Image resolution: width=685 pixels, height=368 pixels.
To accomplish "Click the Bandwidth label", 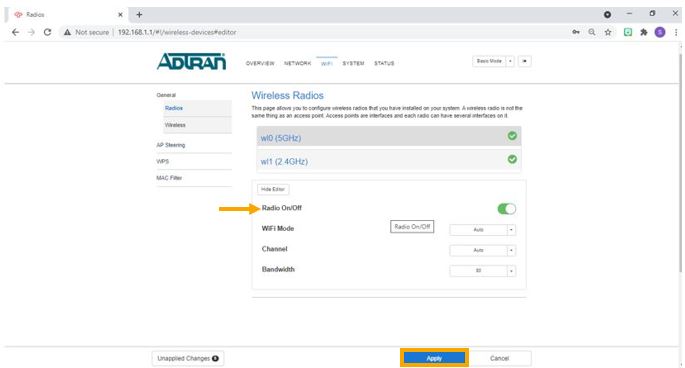I will pos(278,269).
